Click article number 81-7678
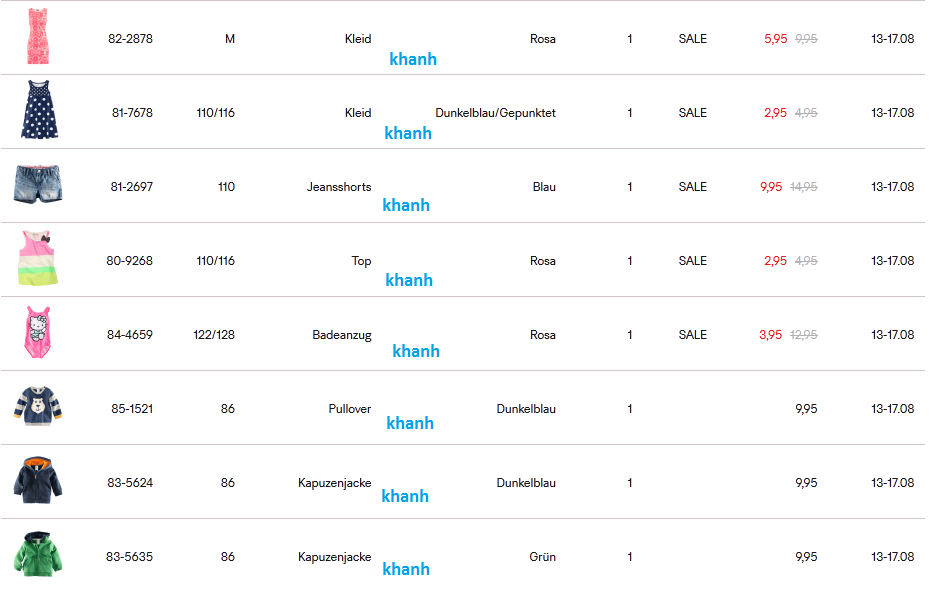936x592 pixels. point(132,113)
